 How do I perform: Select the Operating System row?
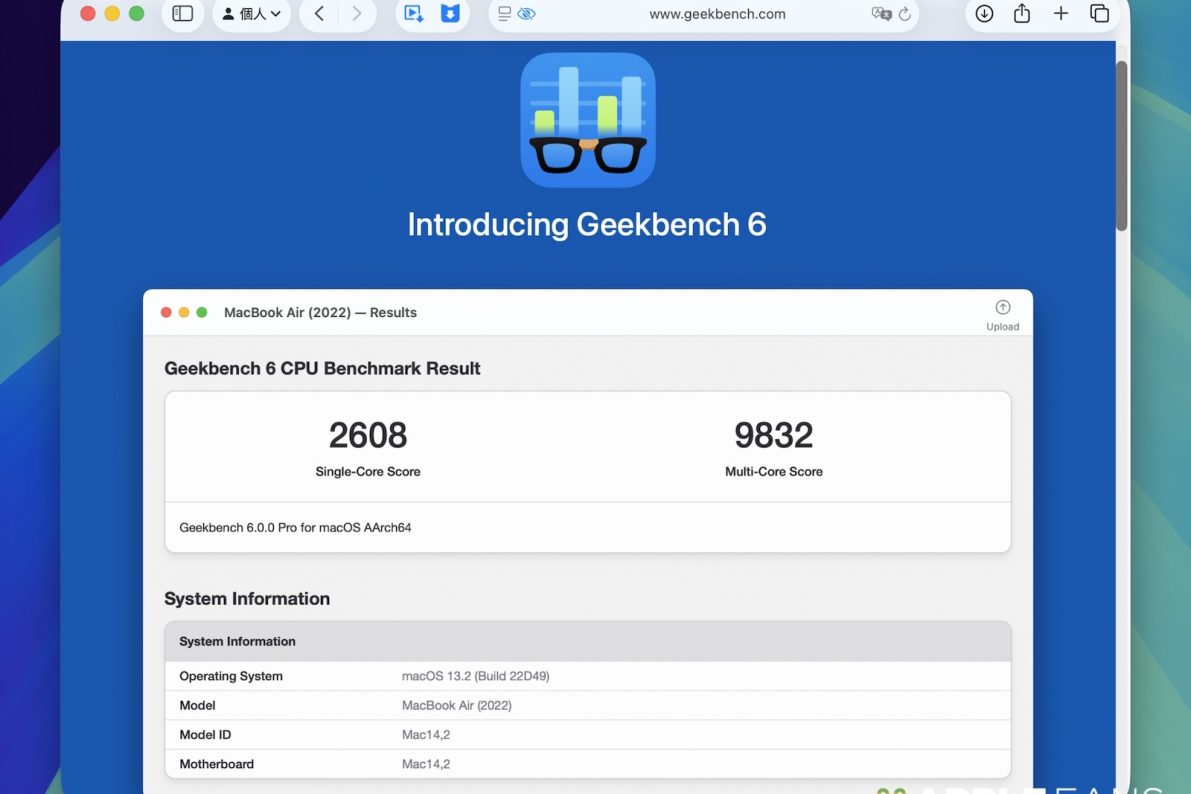pyautogui.click(x=587, y=676)
